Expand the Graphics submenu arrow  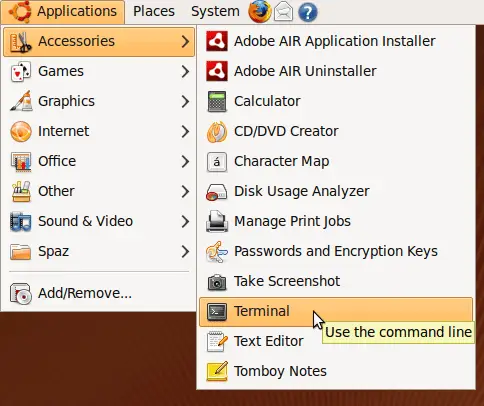tap(185, 101)
